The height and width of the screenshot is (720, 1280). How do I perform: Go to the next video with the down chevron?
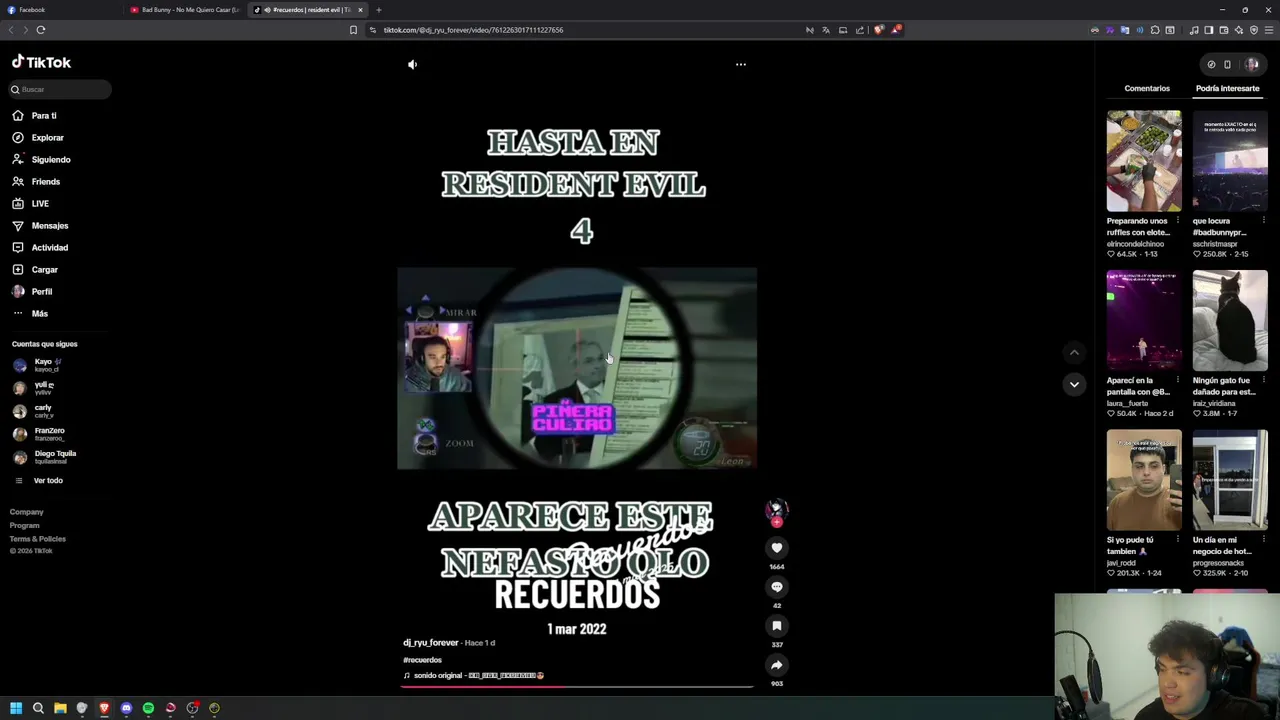1074,384
